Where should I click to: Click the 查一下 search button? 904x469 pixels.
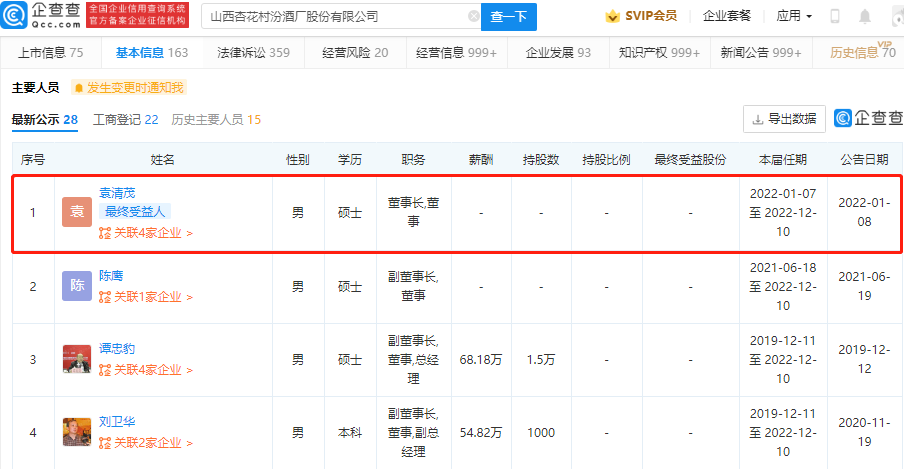508,17
